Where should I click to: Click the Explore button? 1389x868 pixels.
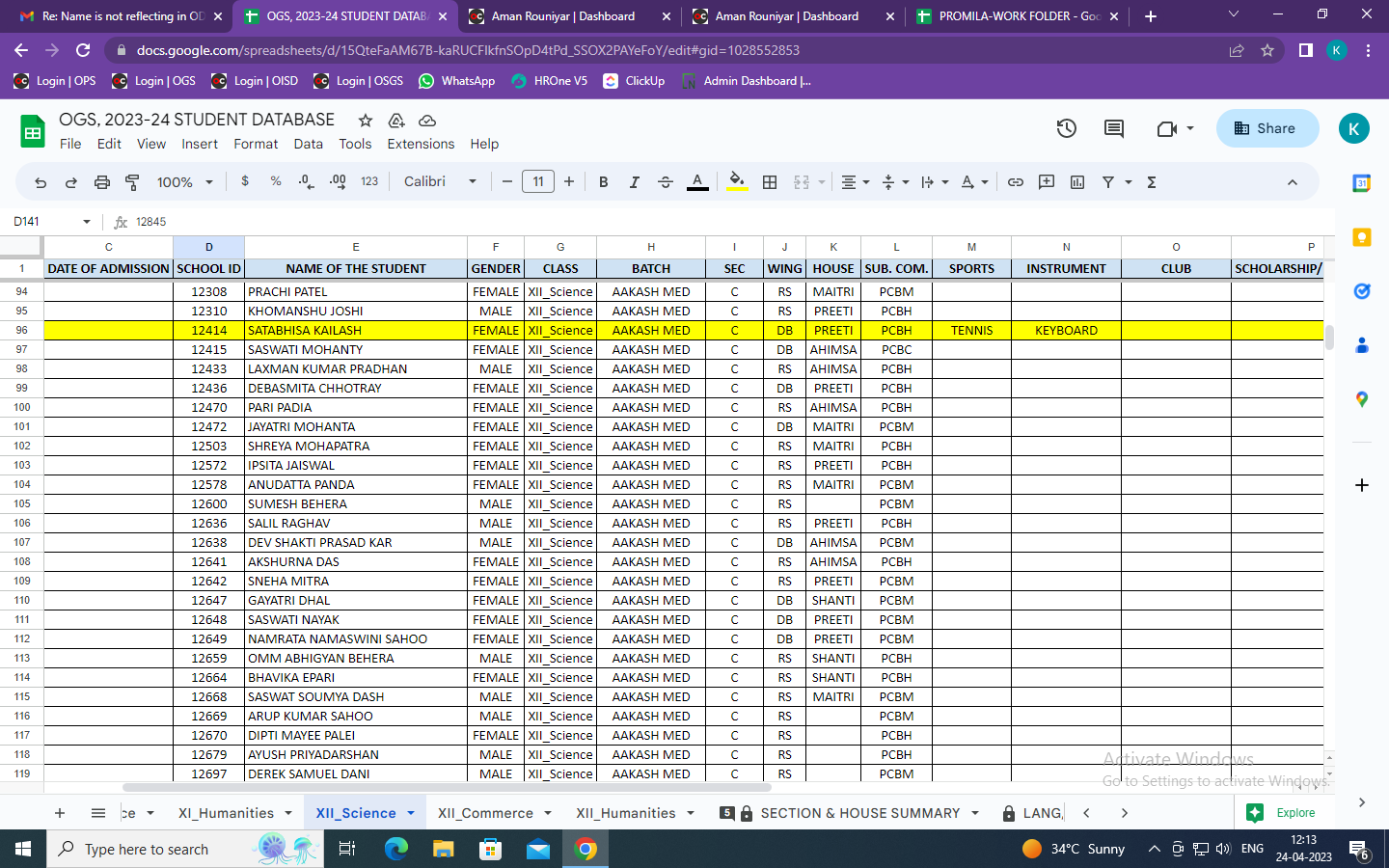pos(1282,813)
